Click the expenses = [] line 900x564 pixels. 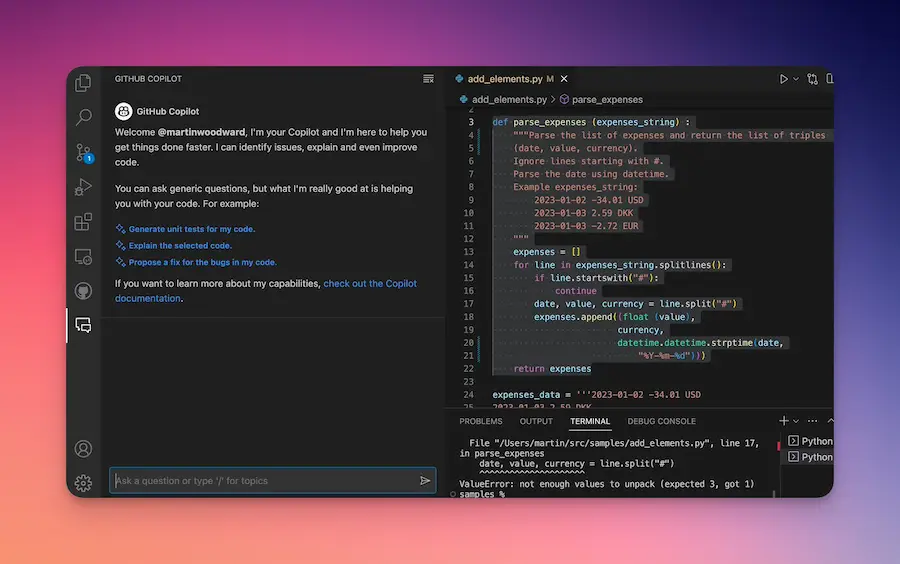(547, 252)
